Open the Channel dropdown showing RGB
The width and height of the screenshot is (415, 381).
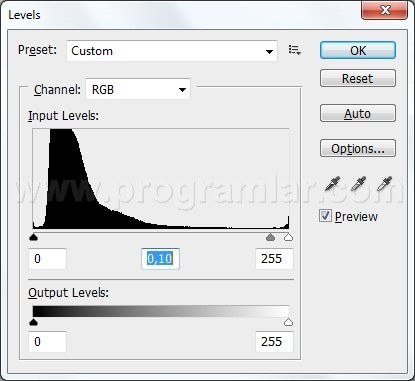[x=138, y=89]
